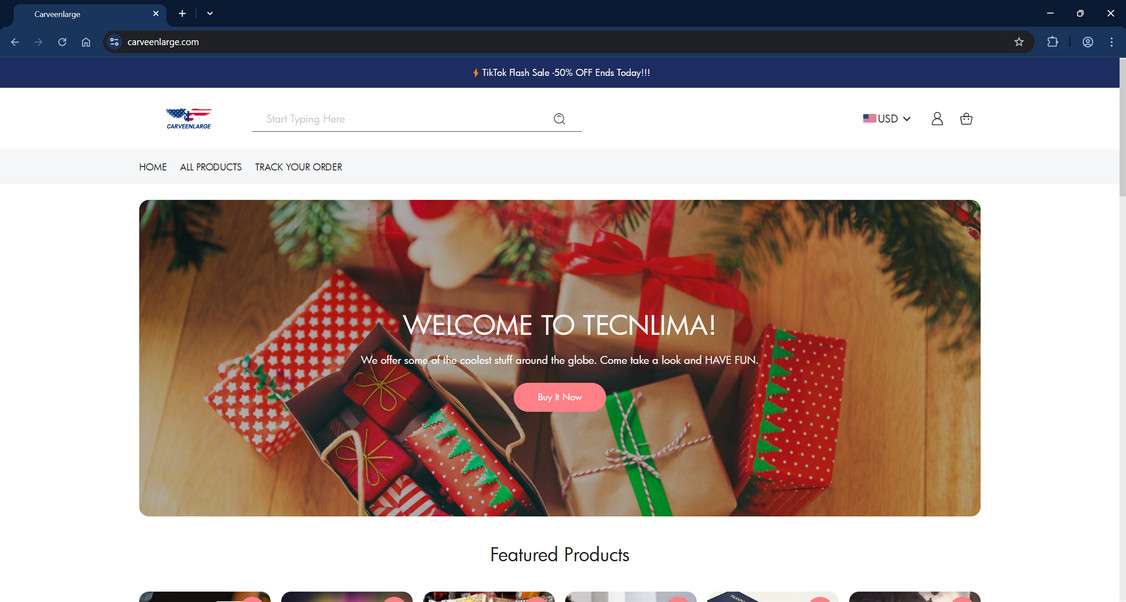Screen dimensions: 1126x602
Task: Click the search magnifier icon
Action: (559, 119)
